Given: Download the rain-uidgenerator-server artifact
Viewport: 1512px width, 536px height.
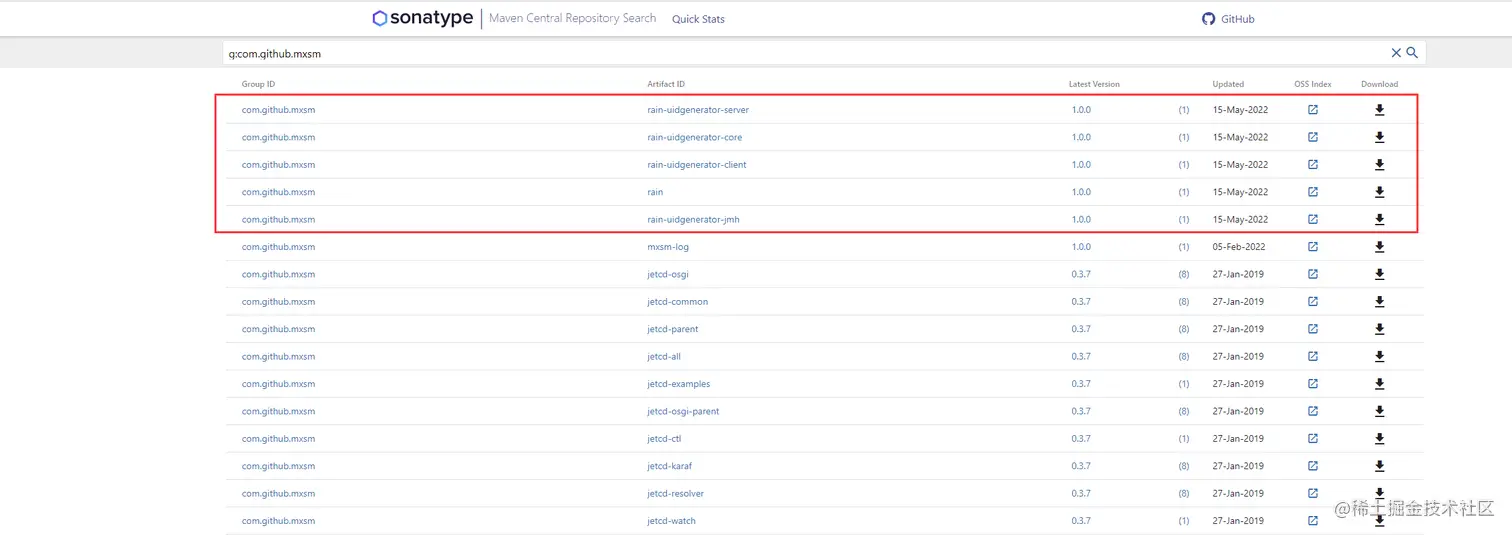Looking at the screenshot, I should click(x=1379, y=110).
